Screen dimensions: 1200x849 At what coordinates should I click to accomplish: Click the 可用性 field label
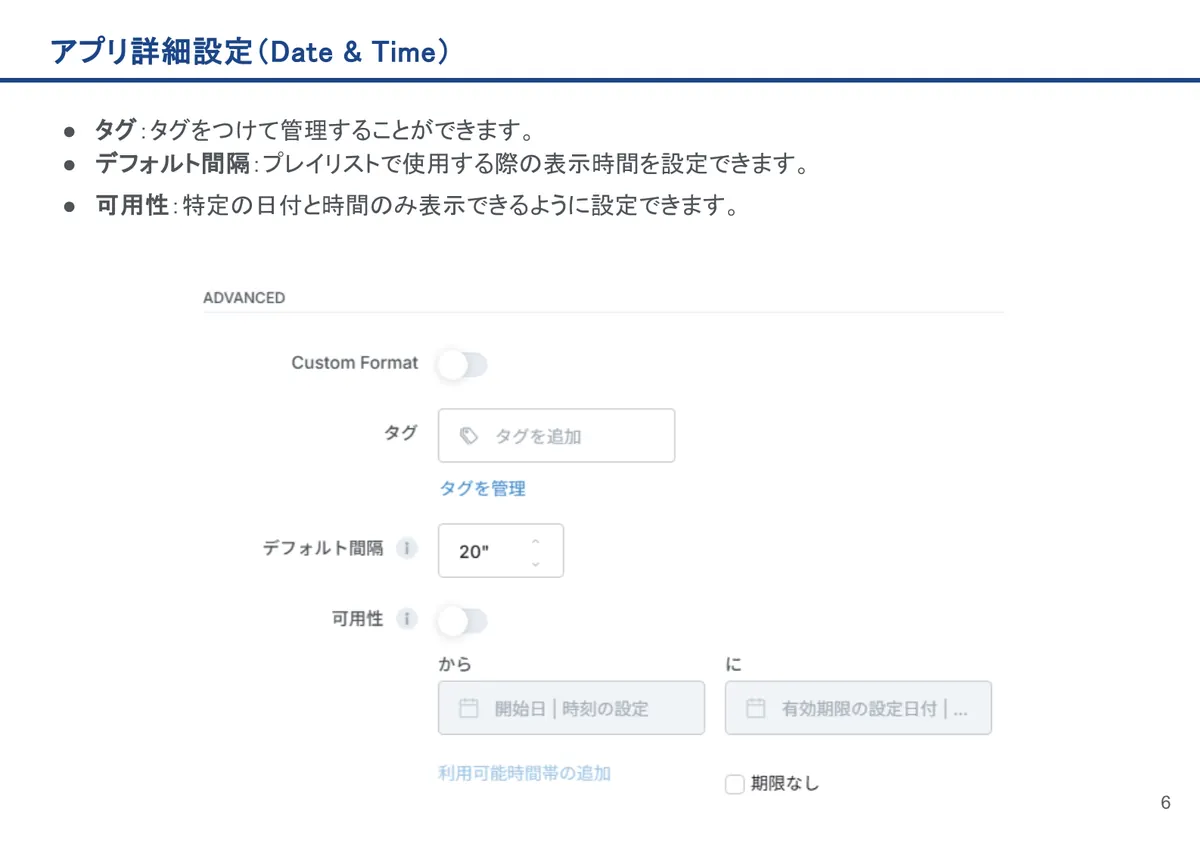tap(358, 619)
